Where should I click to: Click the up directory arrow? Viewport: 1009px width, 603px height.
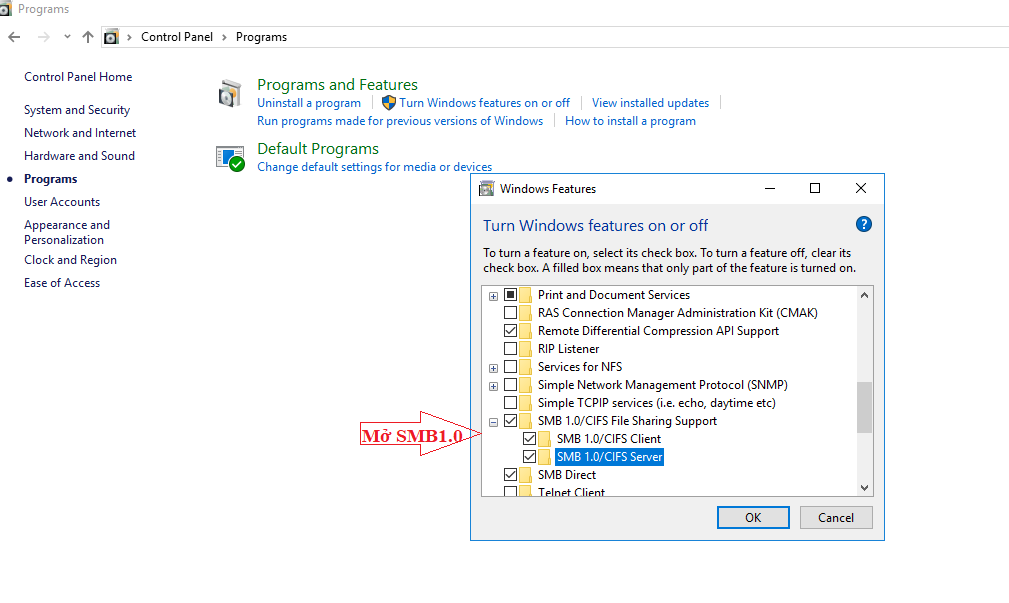coord(88,37)
